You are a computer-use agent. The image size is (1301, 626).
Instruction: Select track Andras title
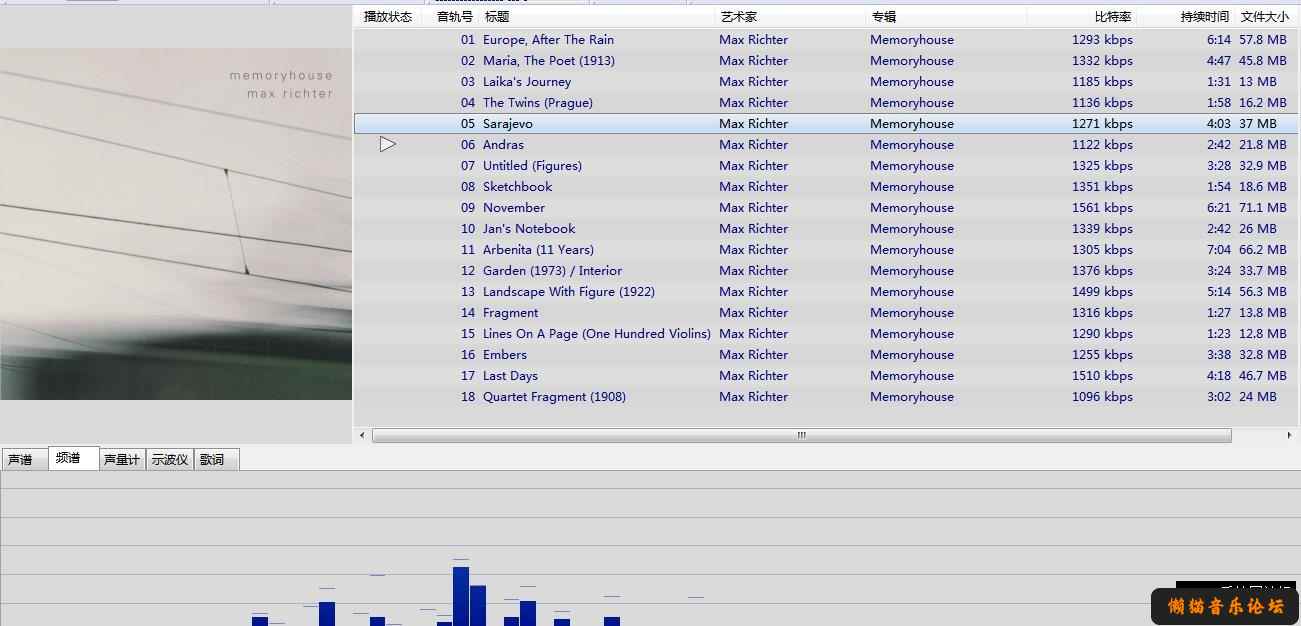click(x=503, y=145)
